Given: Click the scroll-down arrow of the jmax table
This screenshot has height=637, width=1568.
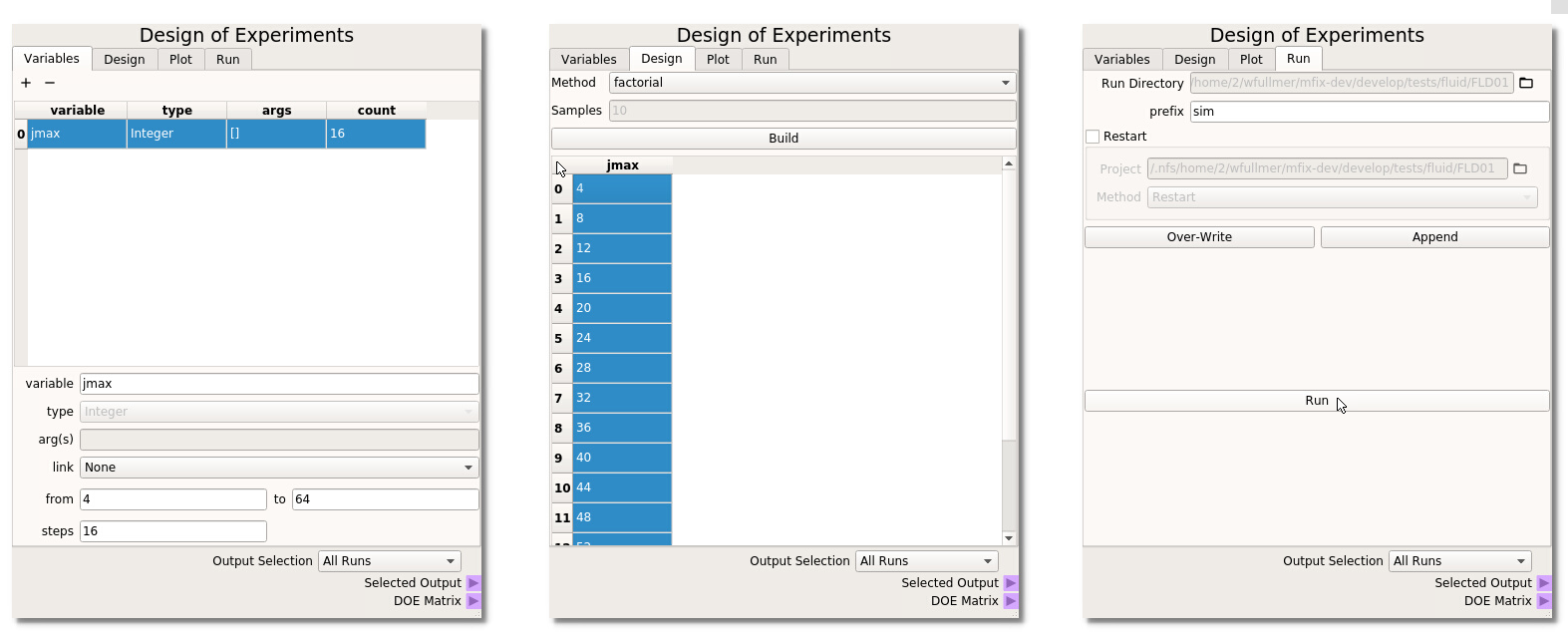Looking at the screenshot, I should tap(1009, 538).
